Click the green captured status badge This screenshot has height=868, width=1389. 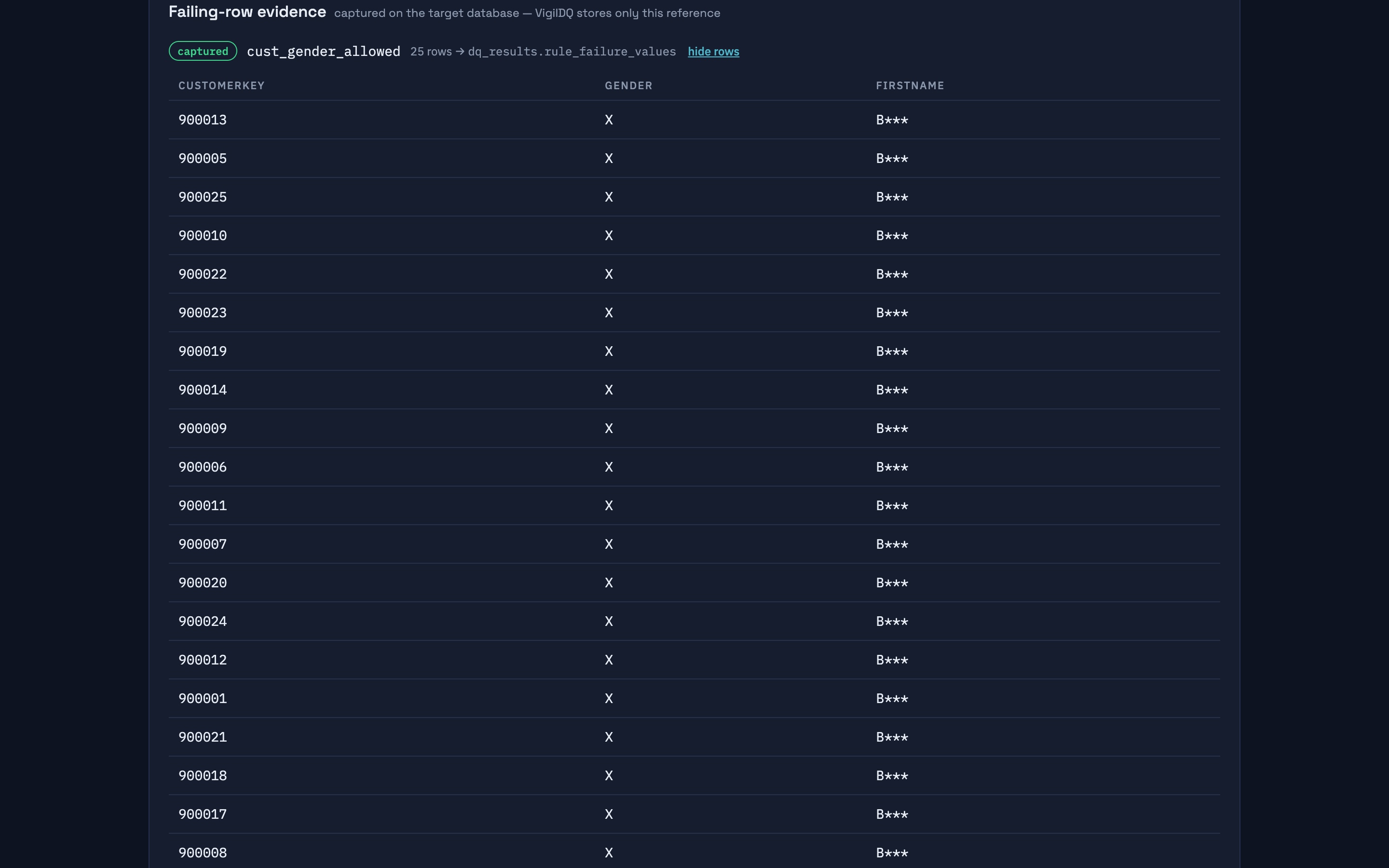(203, 51)
